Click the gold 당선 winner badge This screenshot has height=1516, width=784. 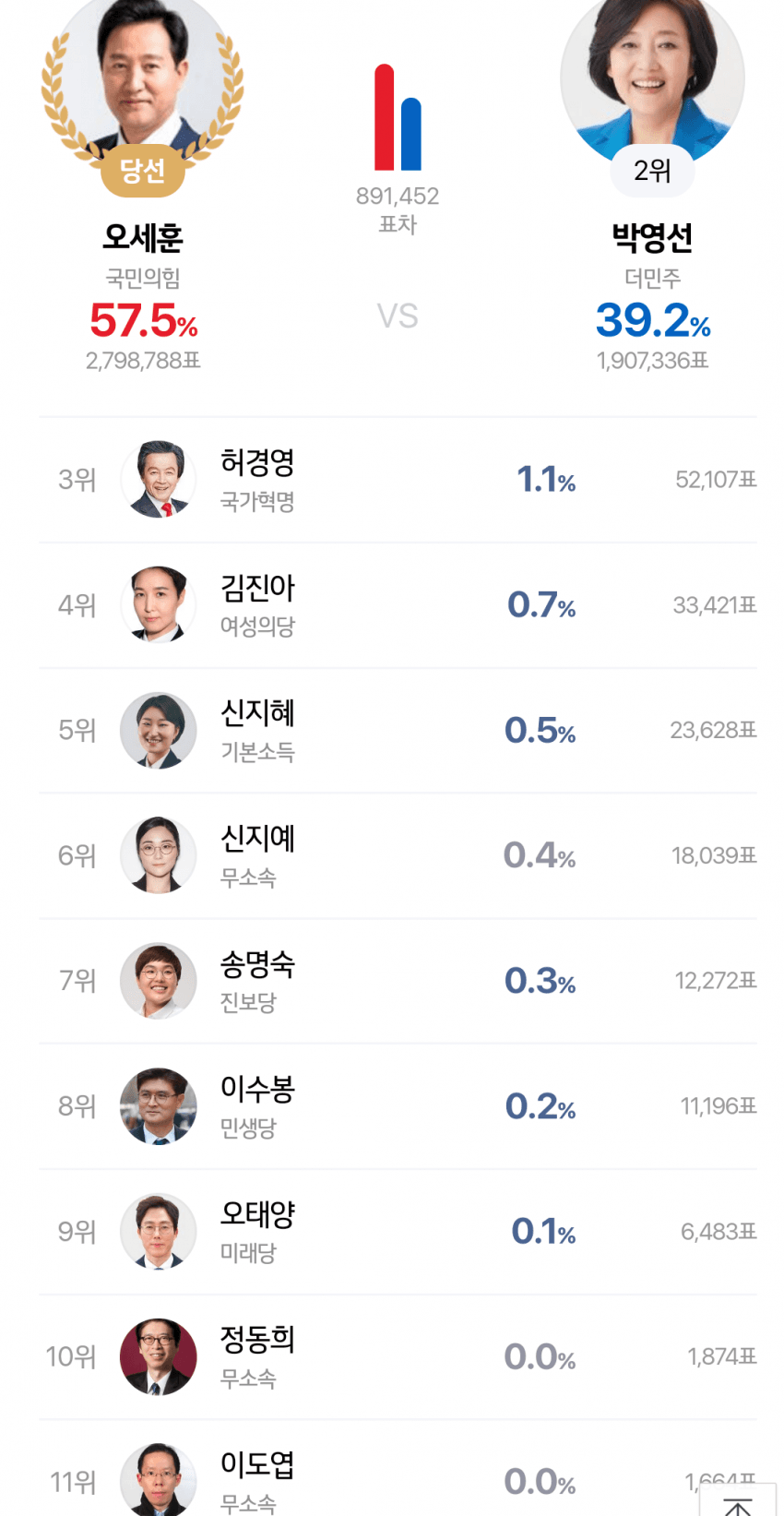143,170
